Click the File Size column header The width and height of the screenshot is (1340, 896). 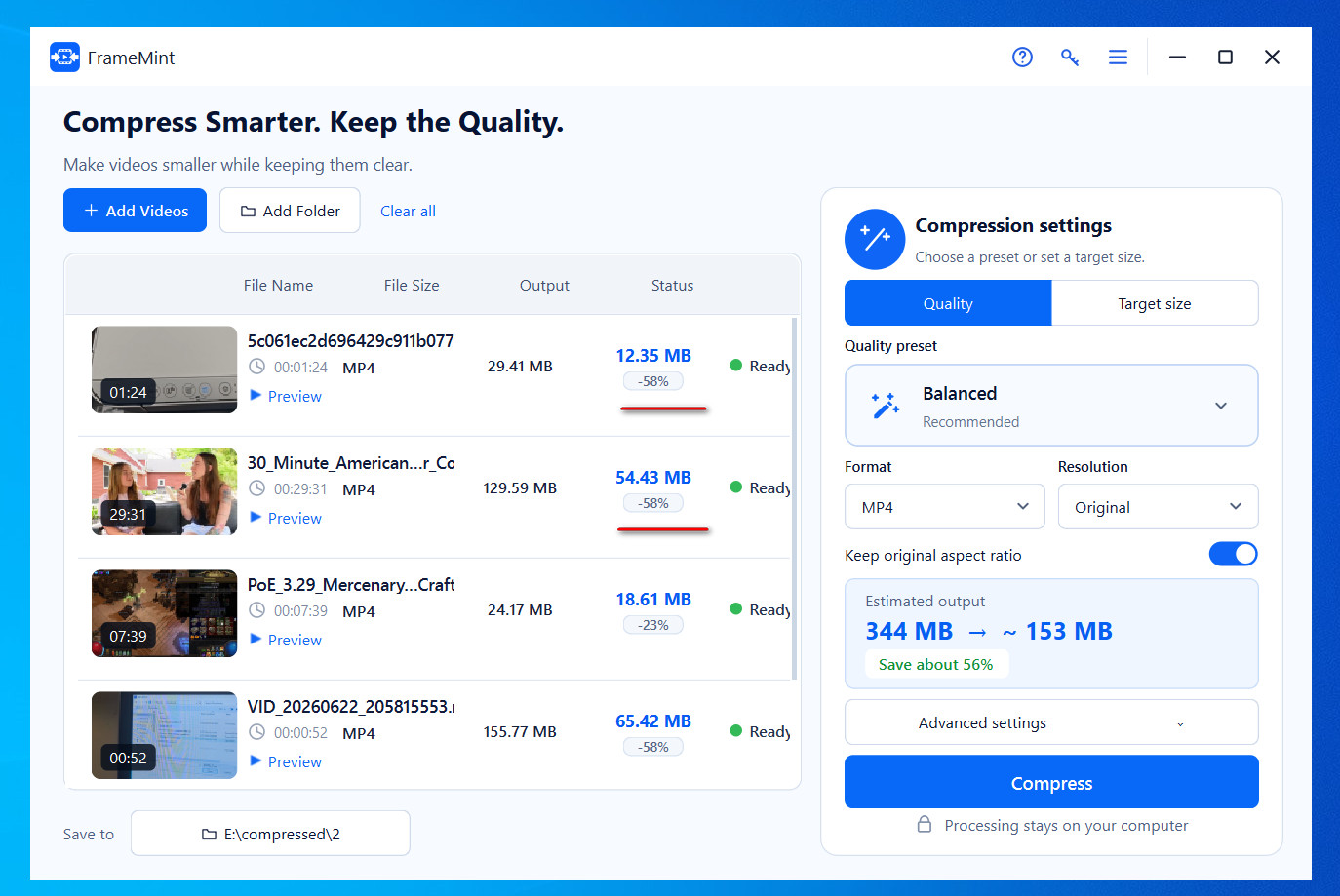[412, 286]
